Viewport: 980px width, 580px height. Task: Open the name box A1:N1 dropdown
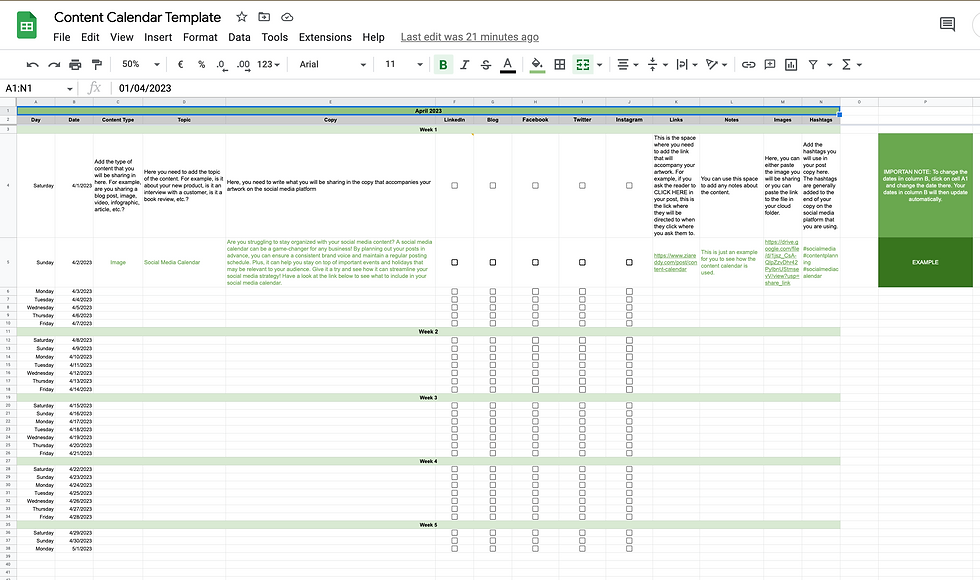(69, 89)
